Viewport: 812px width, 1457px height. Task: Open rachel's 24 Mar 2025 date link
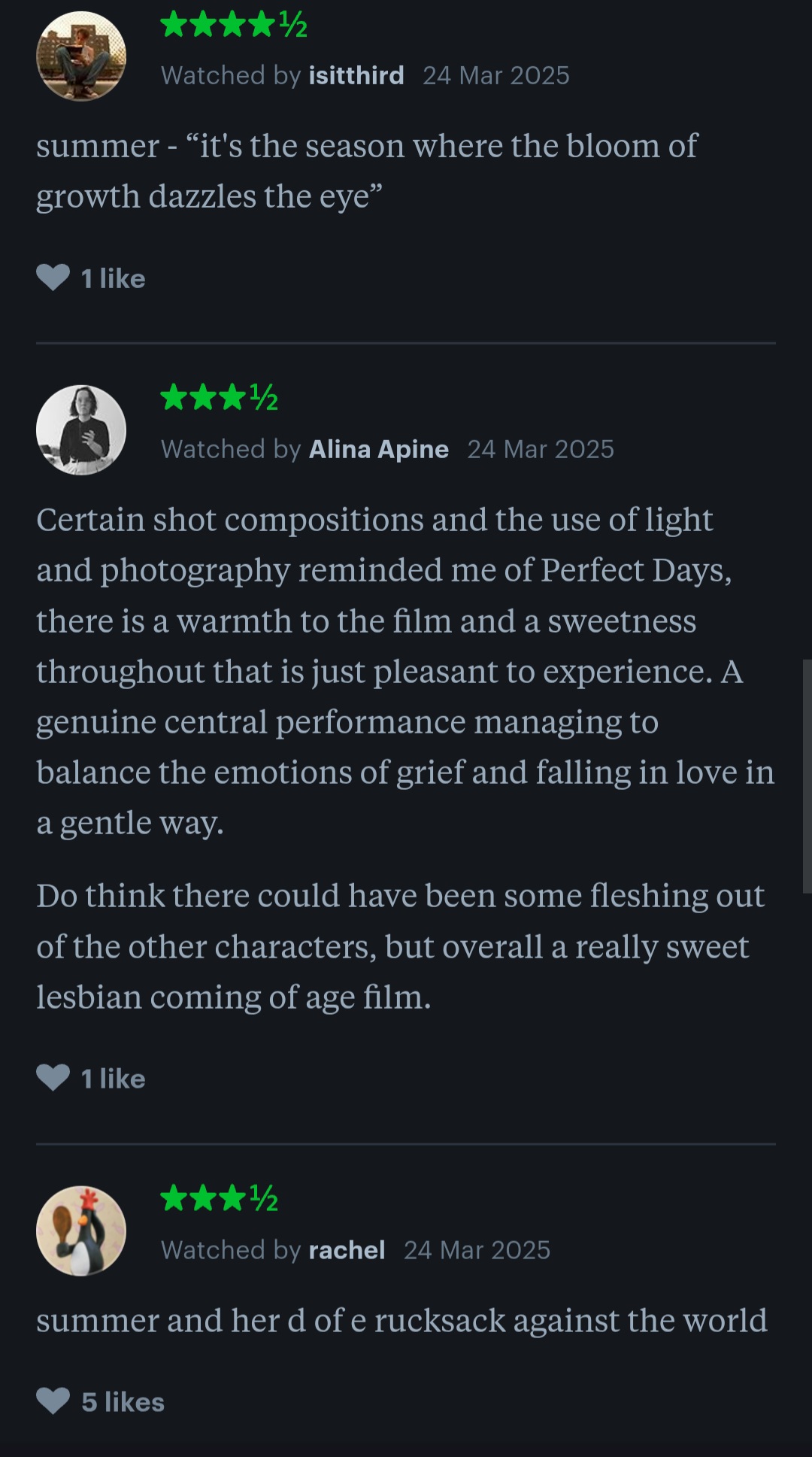477,1249
